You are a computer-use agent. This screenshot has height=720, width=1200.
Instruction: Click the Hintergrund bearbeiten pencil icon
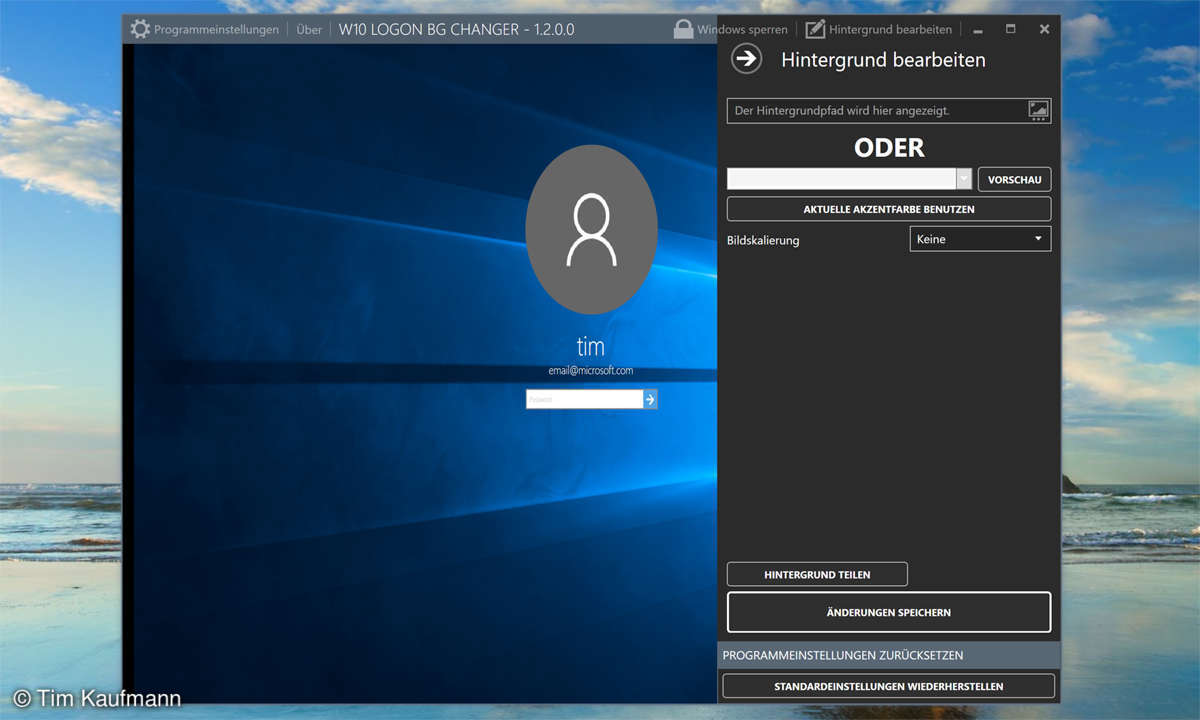pyautogui.click(x=815, y=29)
